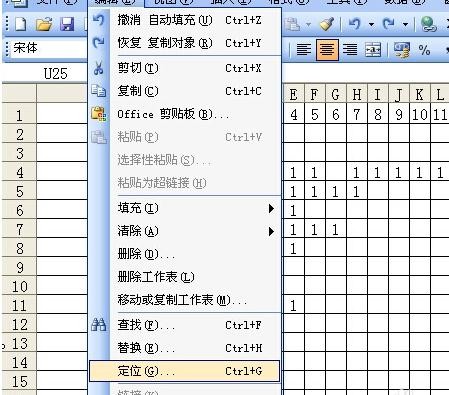
Task: Click cell E11 containing 1
Action: click(x=293, y=305)
